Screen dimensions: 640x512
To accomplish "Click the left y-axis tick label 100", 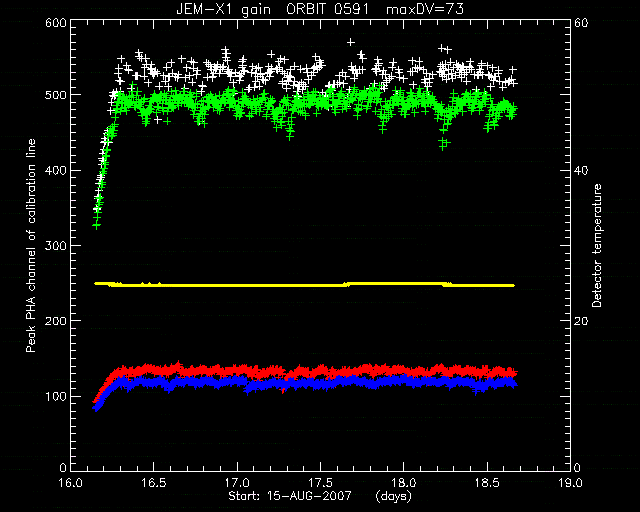I will [56, 396].
